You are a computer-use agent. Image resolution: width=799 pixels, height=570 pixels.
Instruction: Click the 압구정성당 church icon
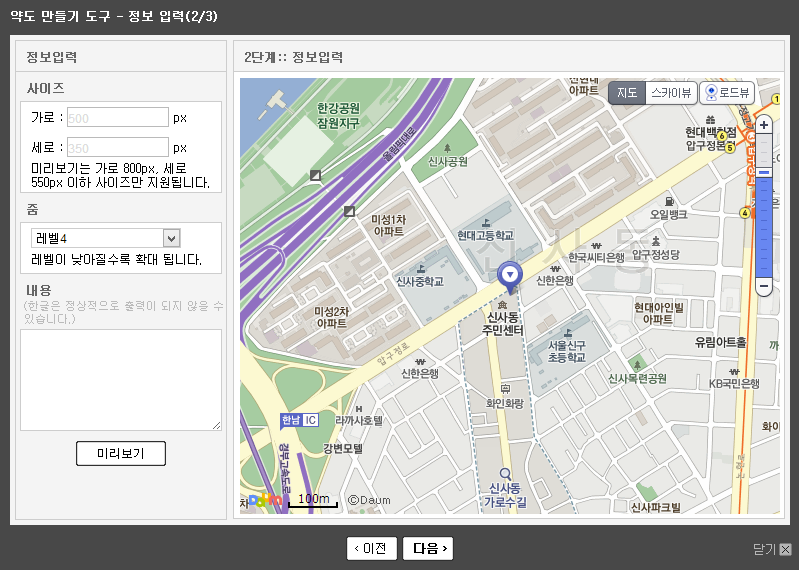click(656, 241)
